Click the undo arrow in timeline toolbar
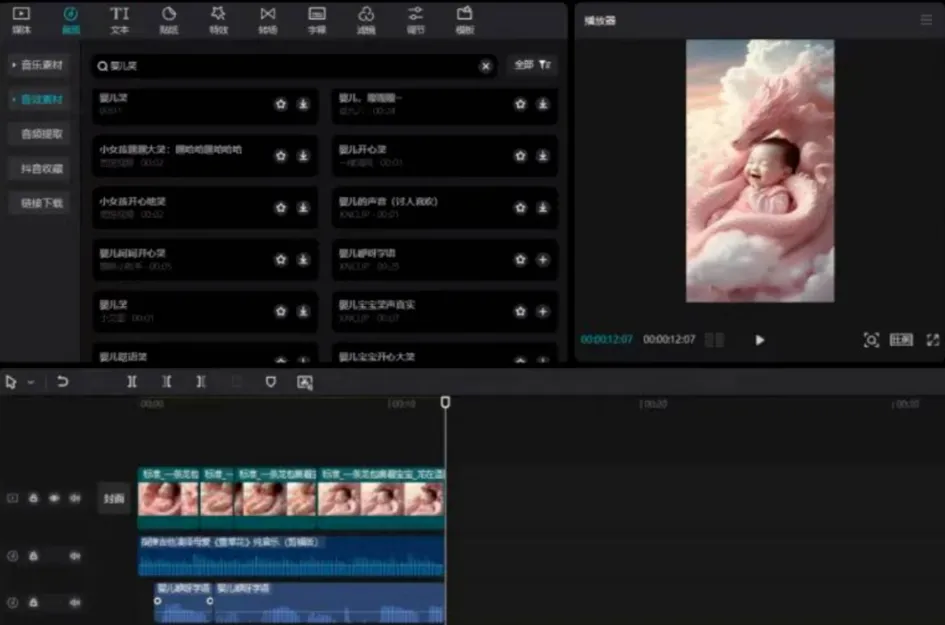Viewport: 945px width, 625px height. tap(62, 382)
